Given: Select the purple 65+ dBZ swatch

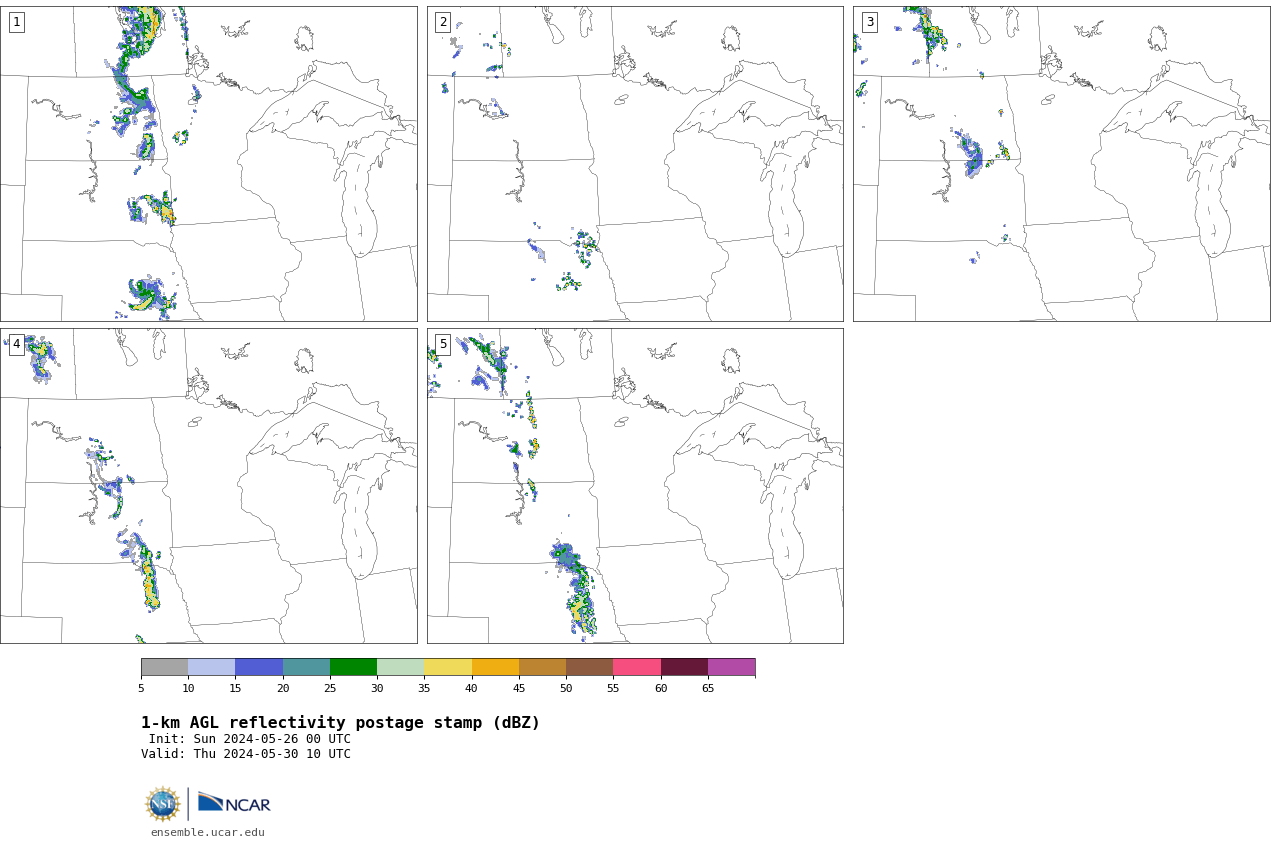Looking at the screenshot, I should click(731, 667).
